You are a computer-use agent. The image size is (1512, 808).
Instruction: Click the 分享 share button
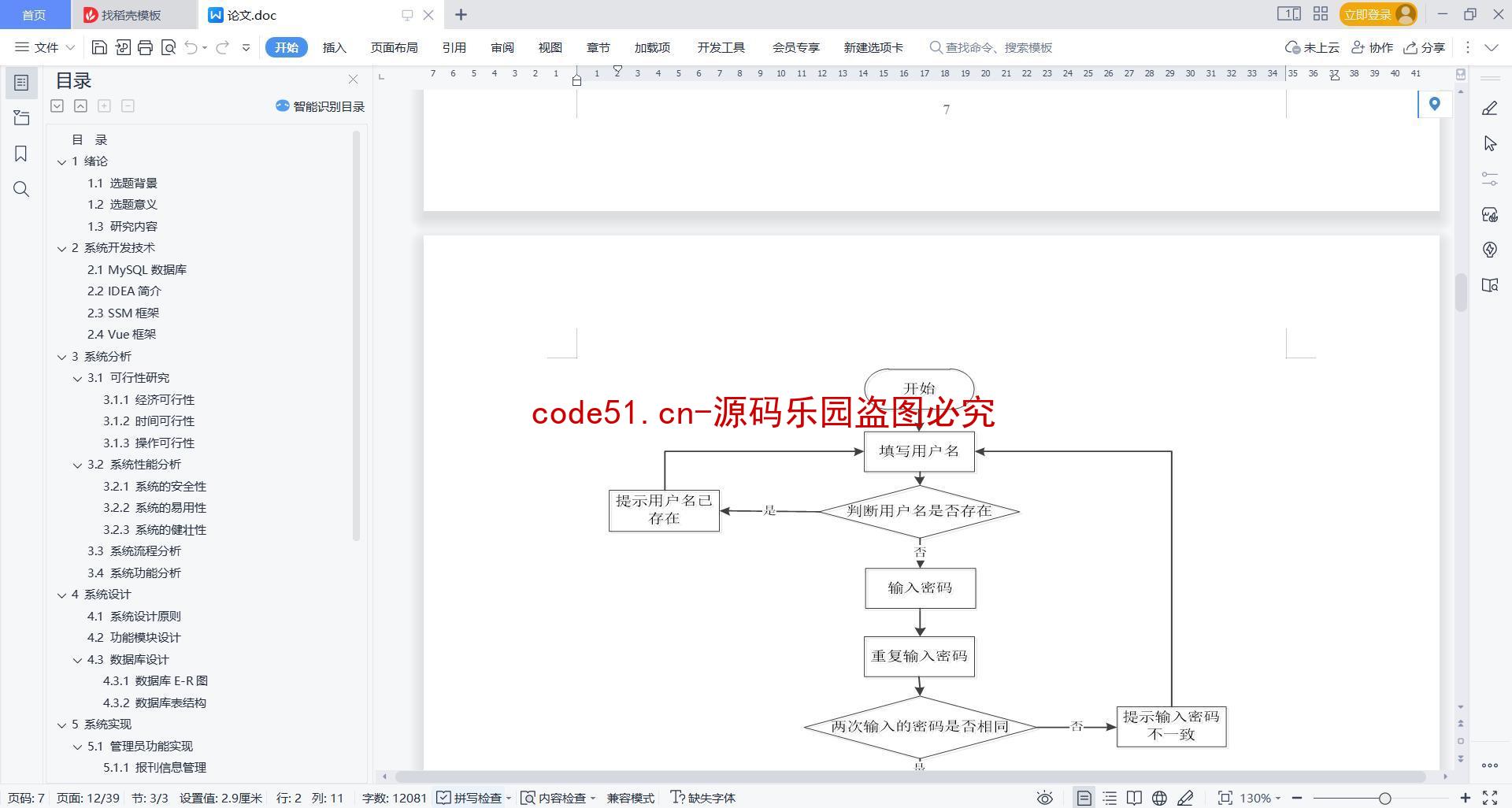[1425, 47]
